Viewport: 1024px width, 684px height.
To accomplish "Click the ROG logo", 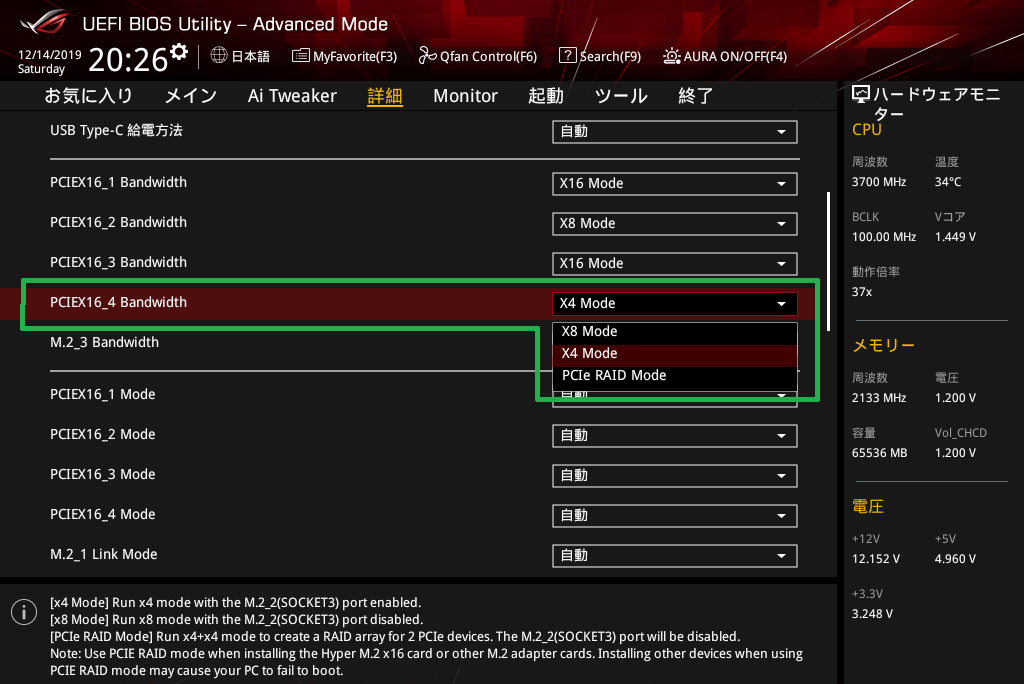I will click(x=44, y=22).
